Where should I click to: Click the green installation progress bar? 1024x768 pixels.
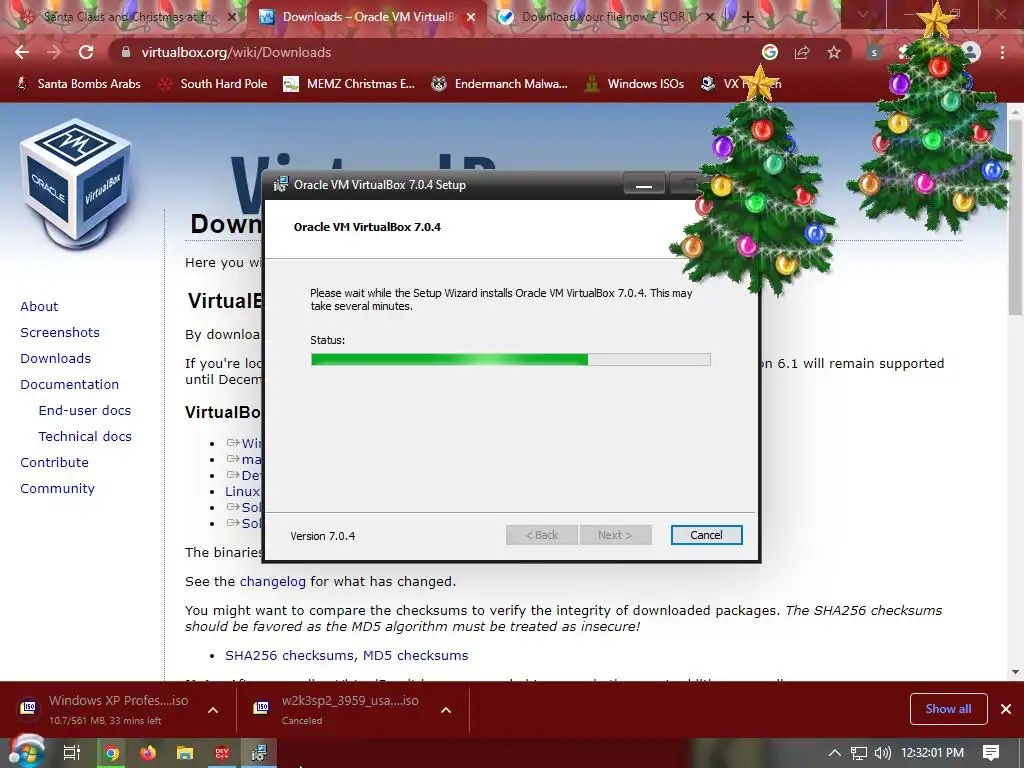click(x=511, y=359)
